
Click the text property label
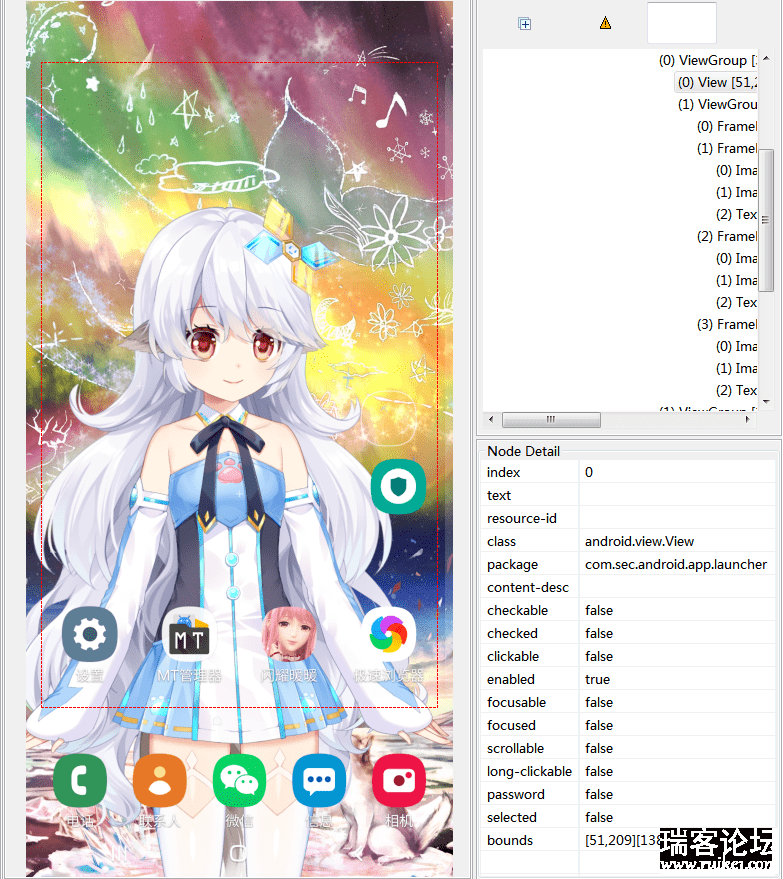pos(499,496)
